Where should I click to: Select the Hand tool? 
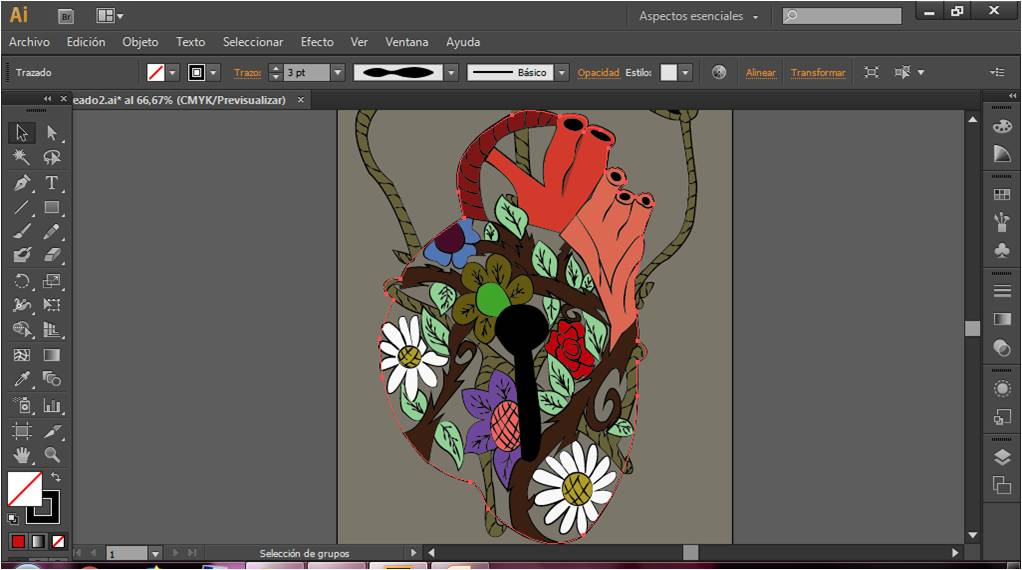click(x=22, y=455)
